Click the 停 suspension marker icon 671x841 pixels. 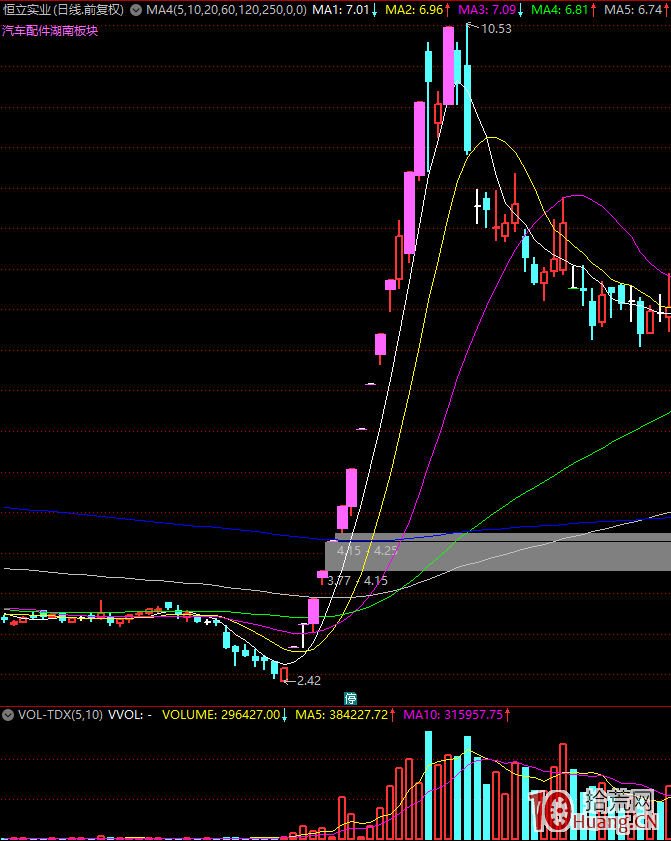pyautogui.click(x=351, y=698)
